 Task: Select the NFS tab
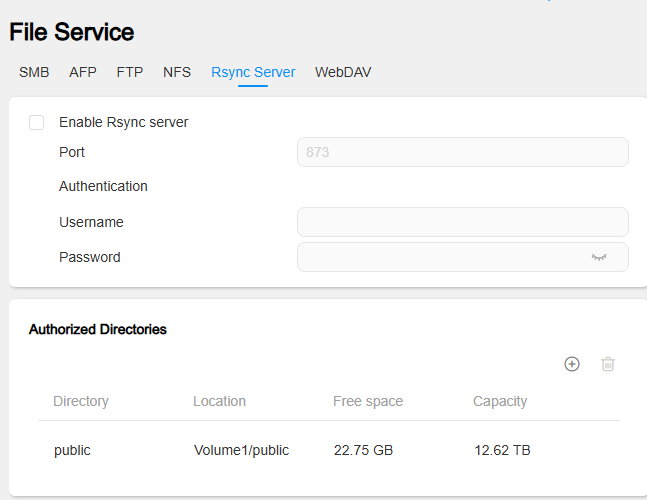pos(177,72)
